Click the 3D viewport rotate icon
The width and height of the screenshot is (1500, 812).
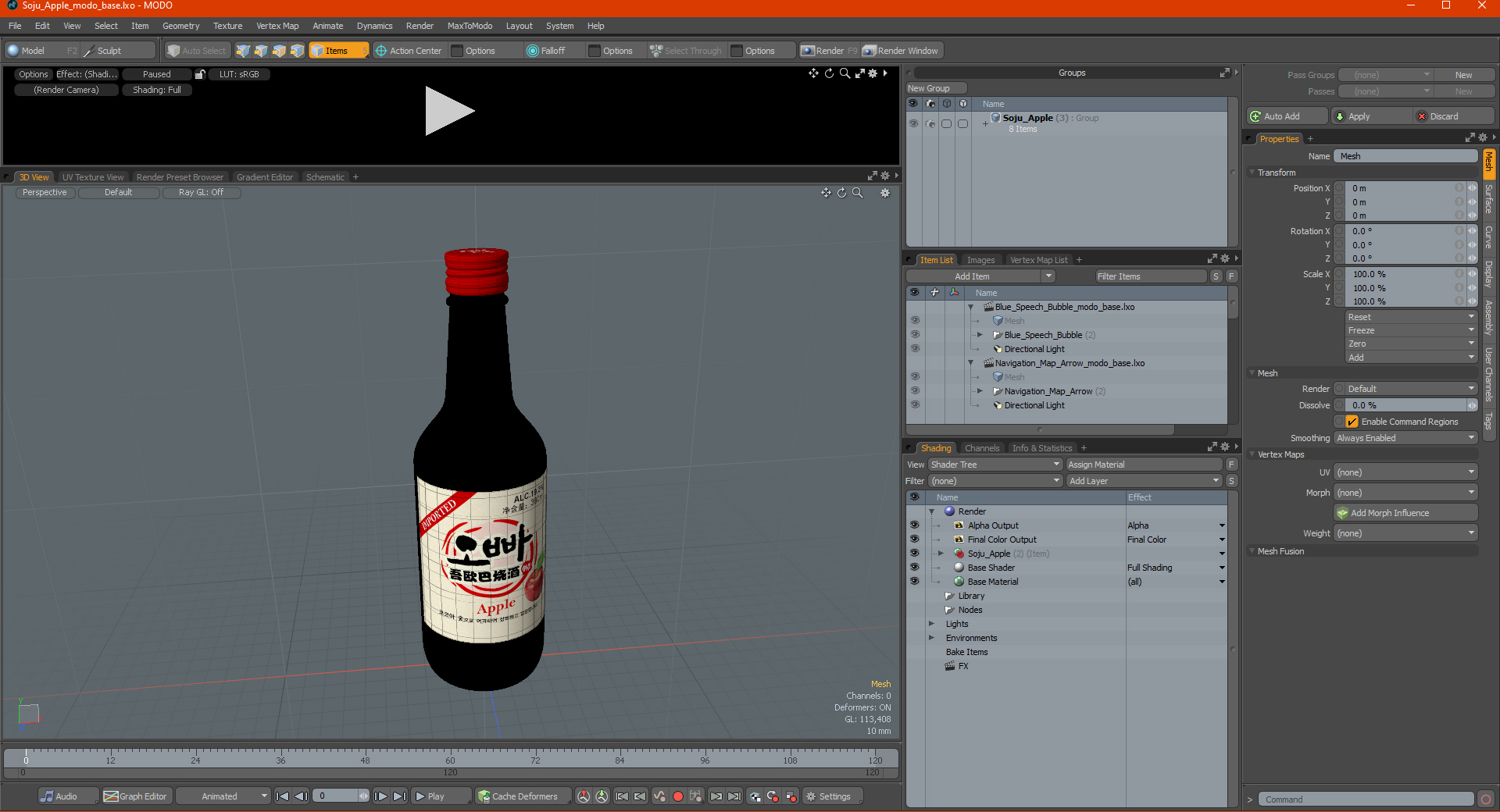coord(841,193)
